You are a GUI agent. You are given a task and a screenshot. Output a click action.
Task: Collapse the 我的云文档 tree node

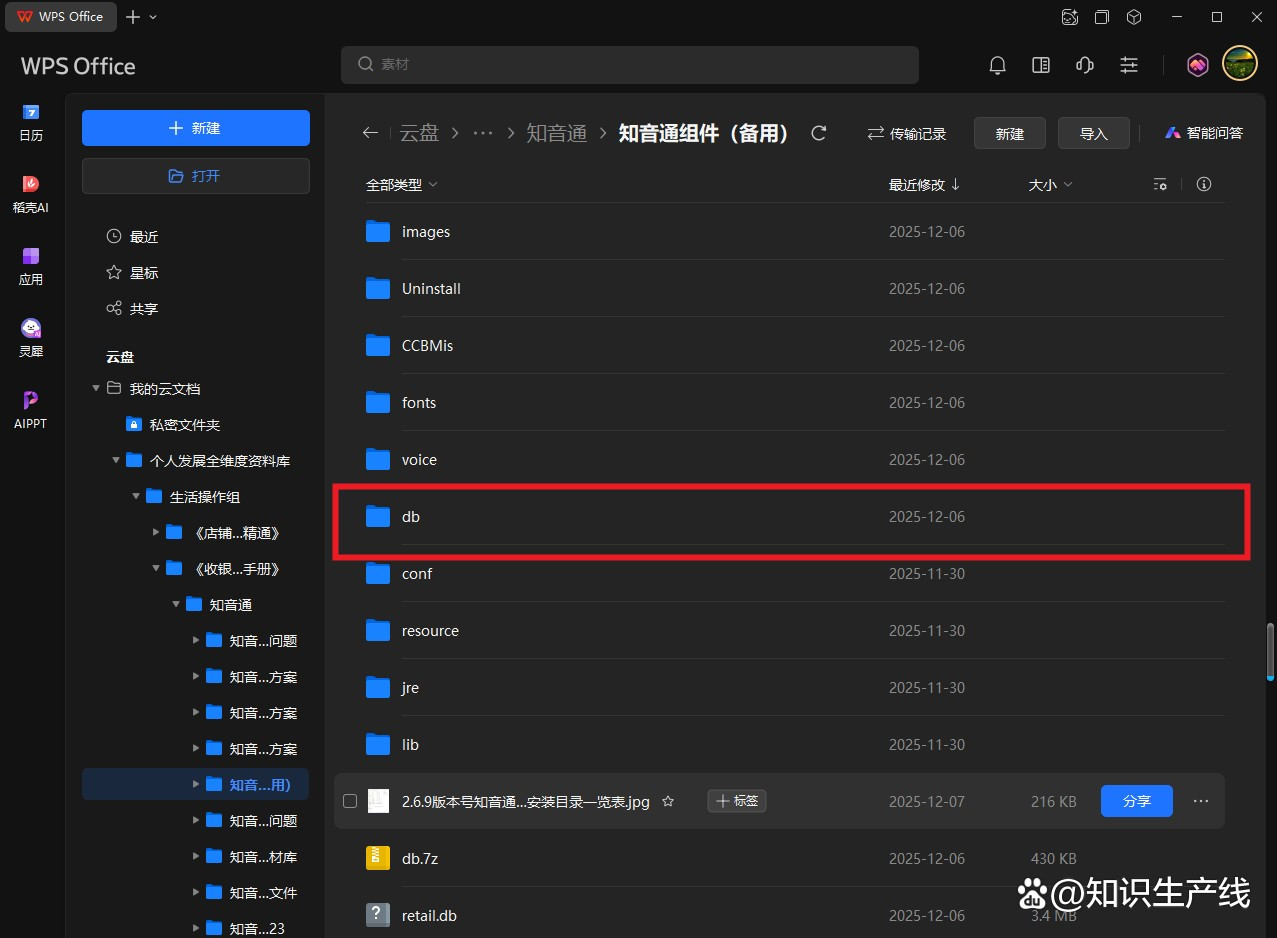(x=96, y=389)
